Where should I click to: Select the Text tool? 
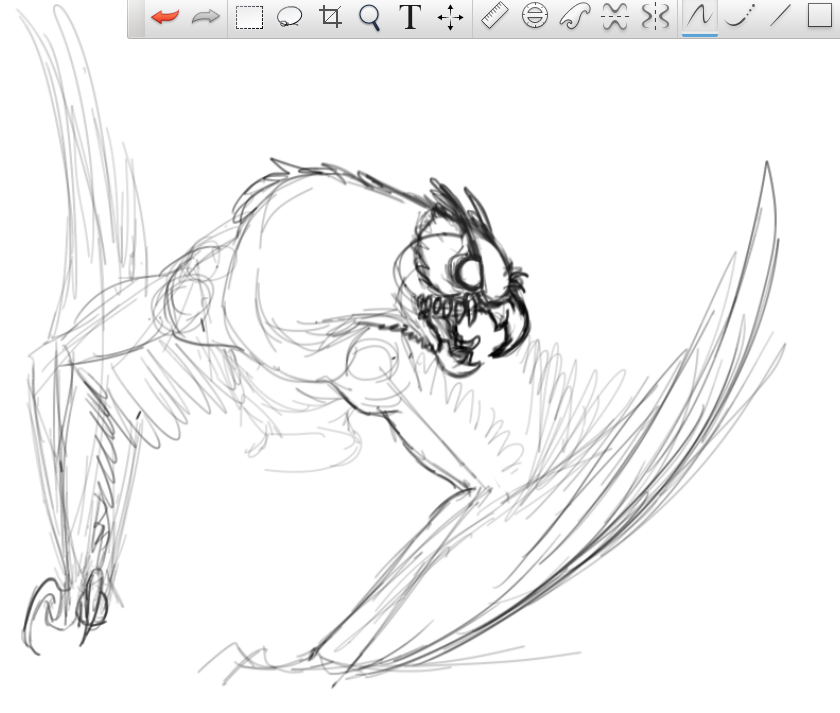410,17
